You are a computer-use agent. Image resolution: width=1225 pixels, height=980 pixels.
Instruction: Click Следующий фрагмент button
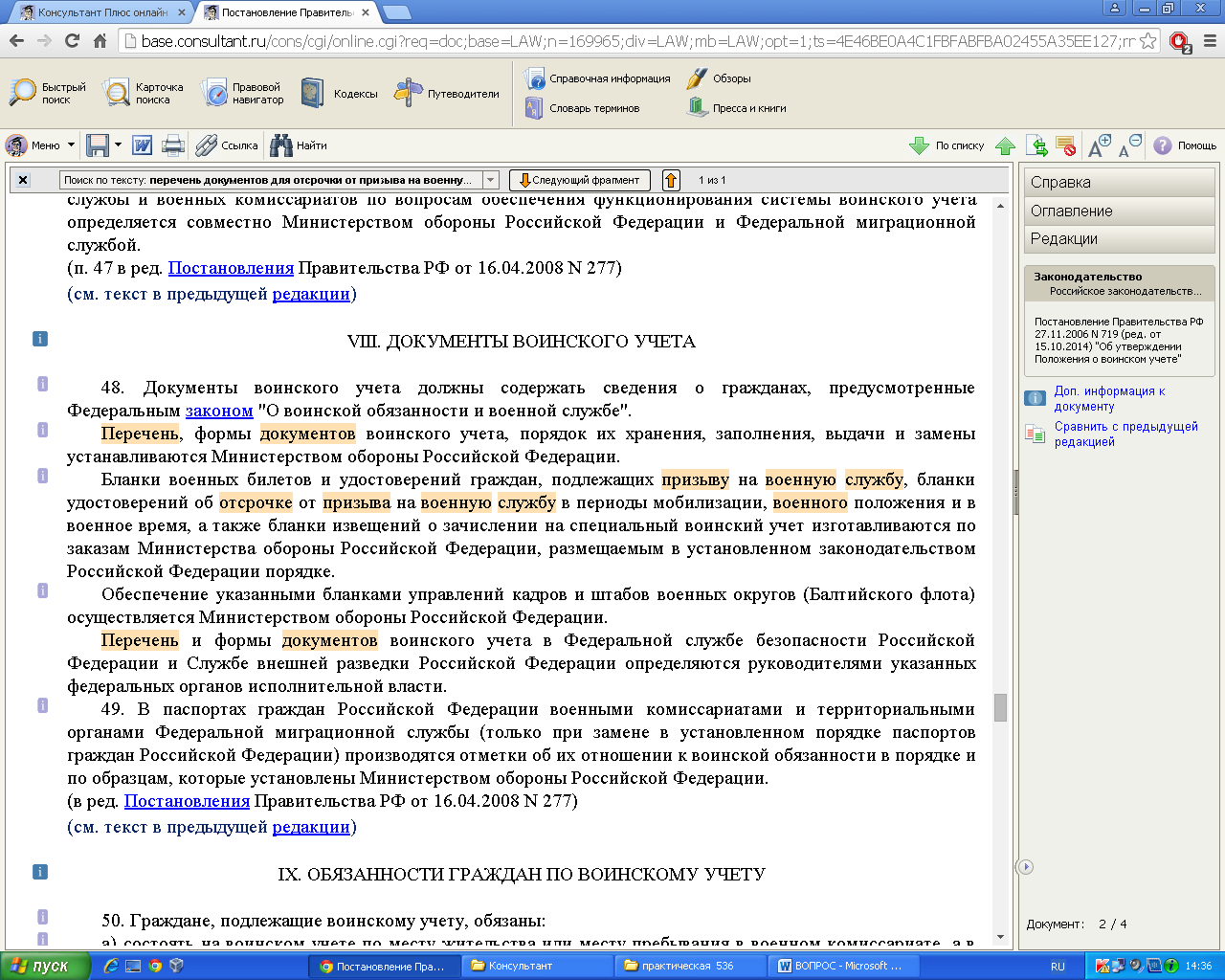tap(580, 180)
